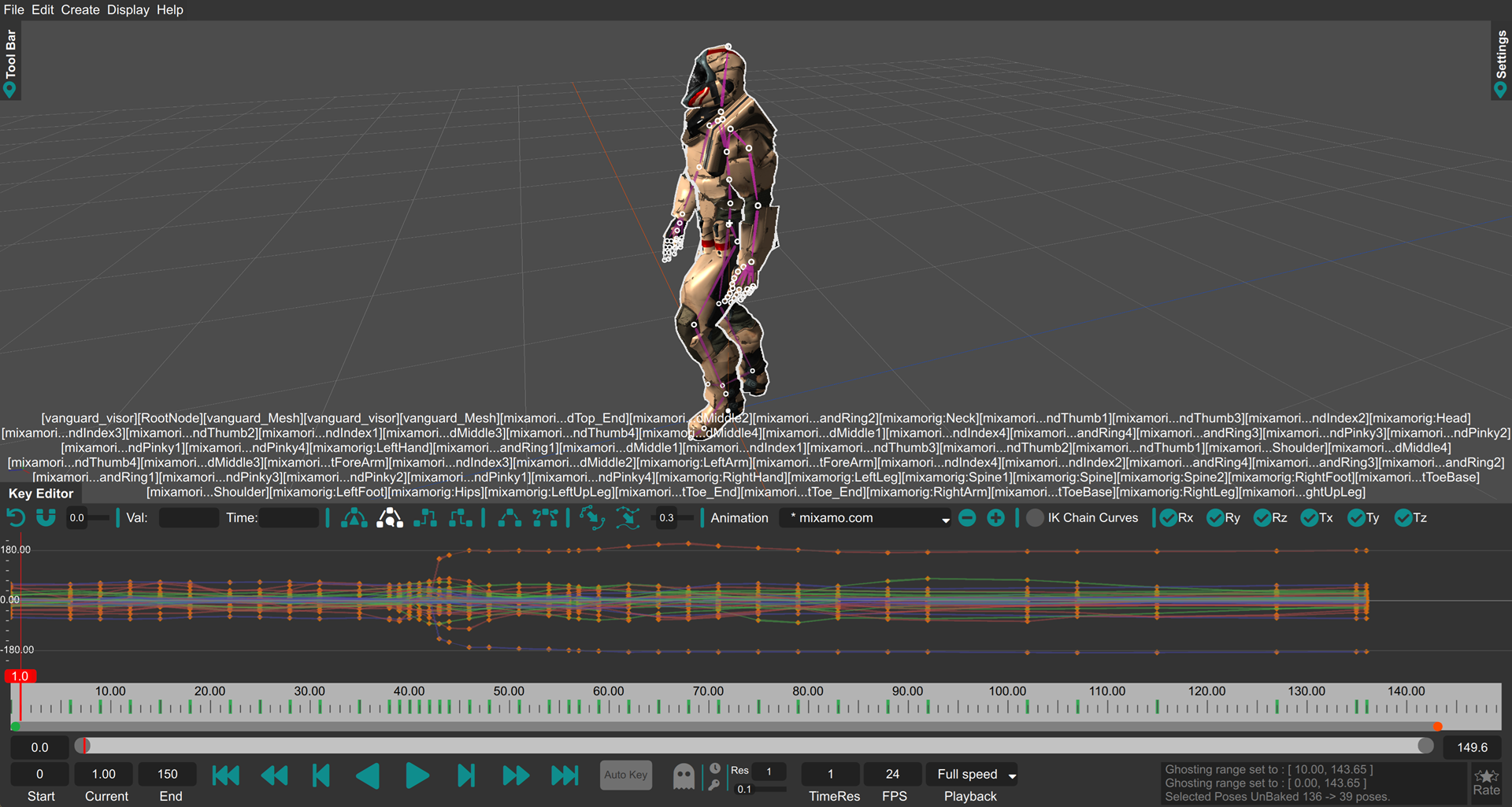Jump to the first frame

click(x=226, y=776)
